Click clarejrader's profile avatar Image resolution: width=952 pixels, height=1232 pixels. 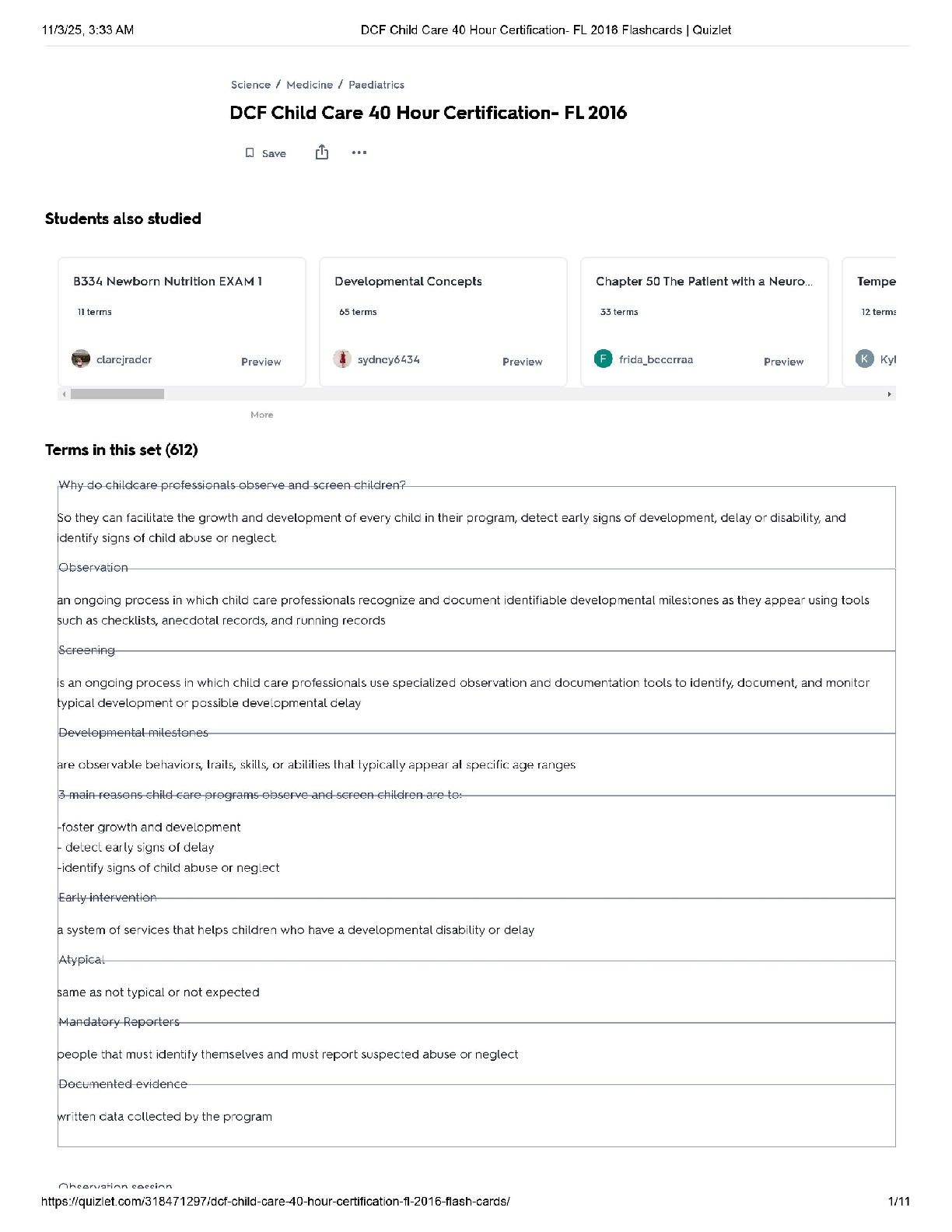coord(81,359)
